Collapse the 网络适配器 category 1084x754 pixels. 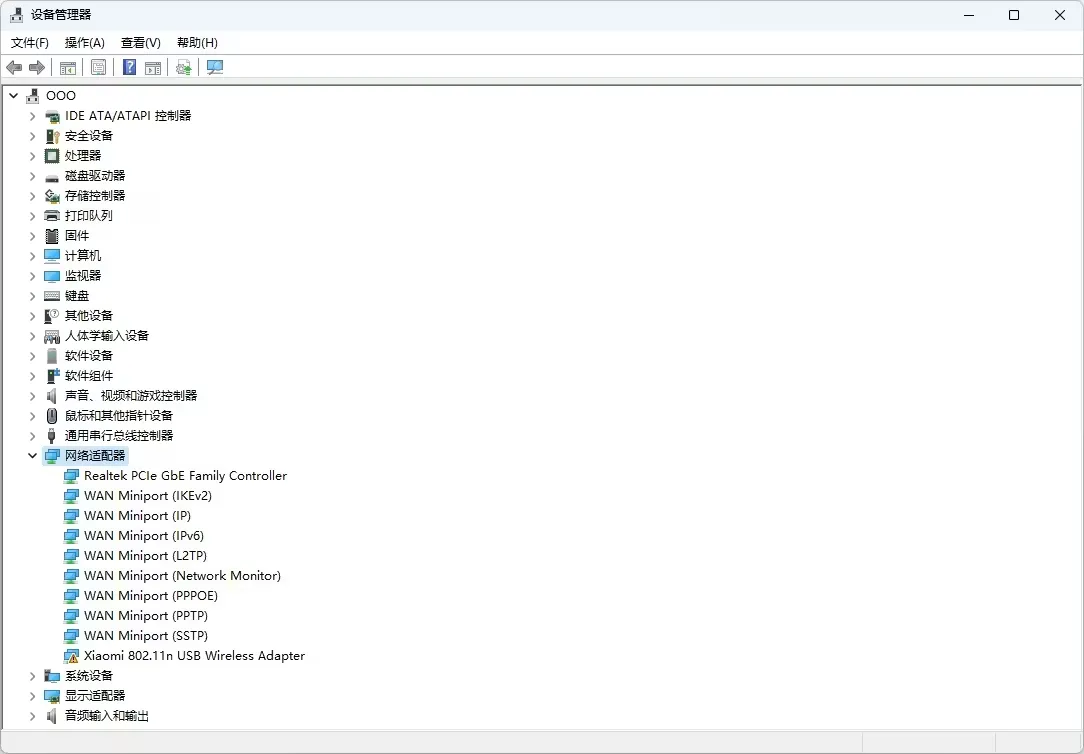coord(33,456)
